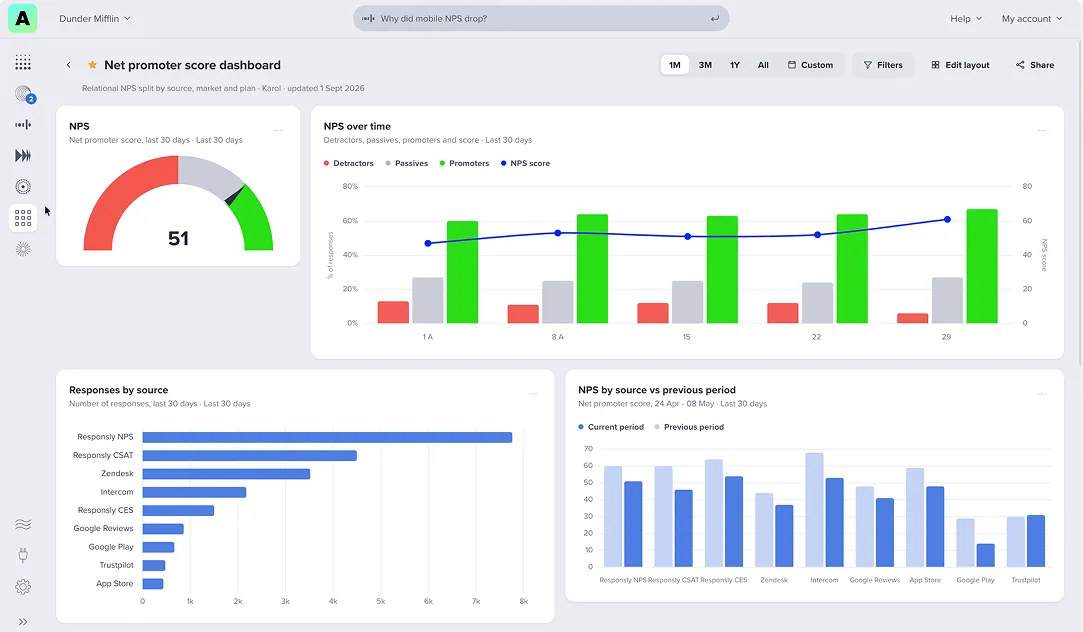Open the dotted grid apps icon in sidebar
This screenshot has width=1083, height=632.
tap(23, 62)
